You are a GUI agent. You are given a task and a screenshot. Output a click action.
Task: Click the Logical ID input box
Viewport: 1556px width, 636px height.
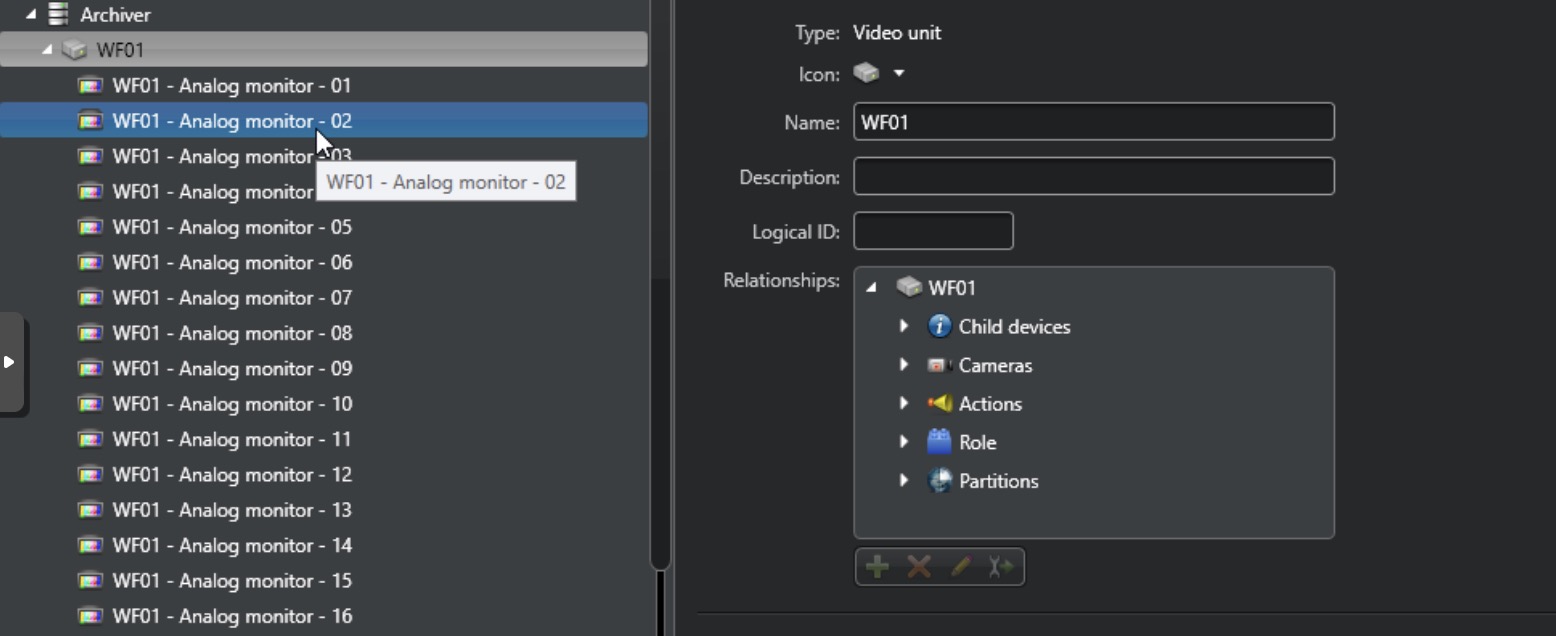tap(933, 231)
